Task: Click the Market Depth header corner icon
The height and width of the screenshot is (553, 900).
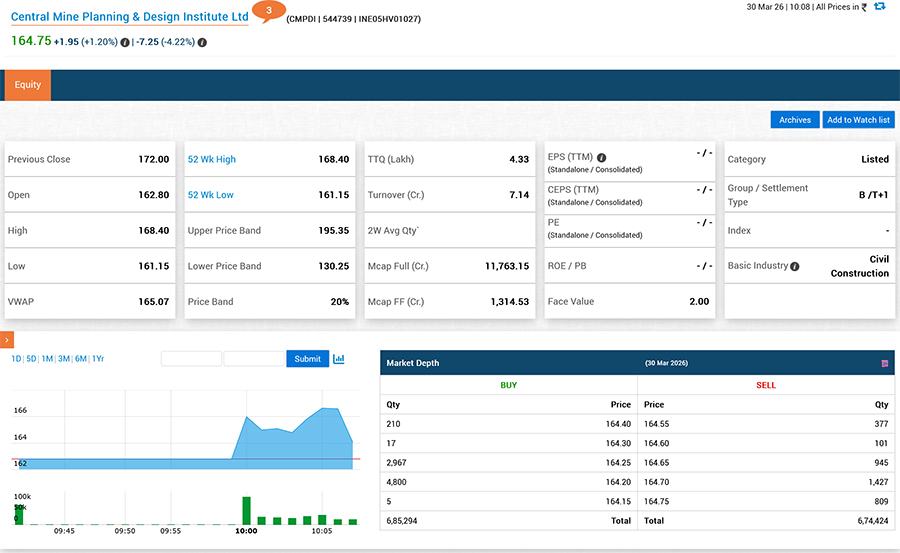Action: [884, 363]
